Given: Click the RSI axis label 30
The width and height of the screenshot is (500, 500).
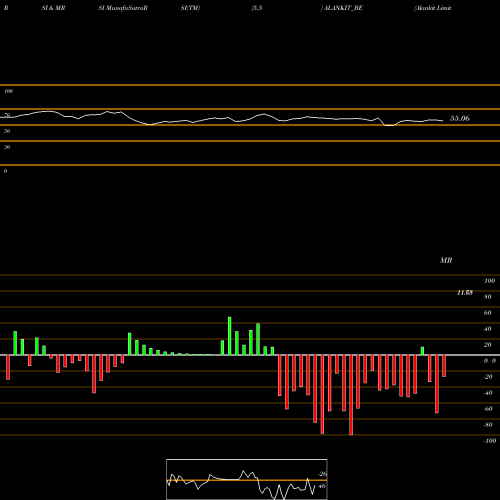Looking at the screenshot, I should point(7,147).
